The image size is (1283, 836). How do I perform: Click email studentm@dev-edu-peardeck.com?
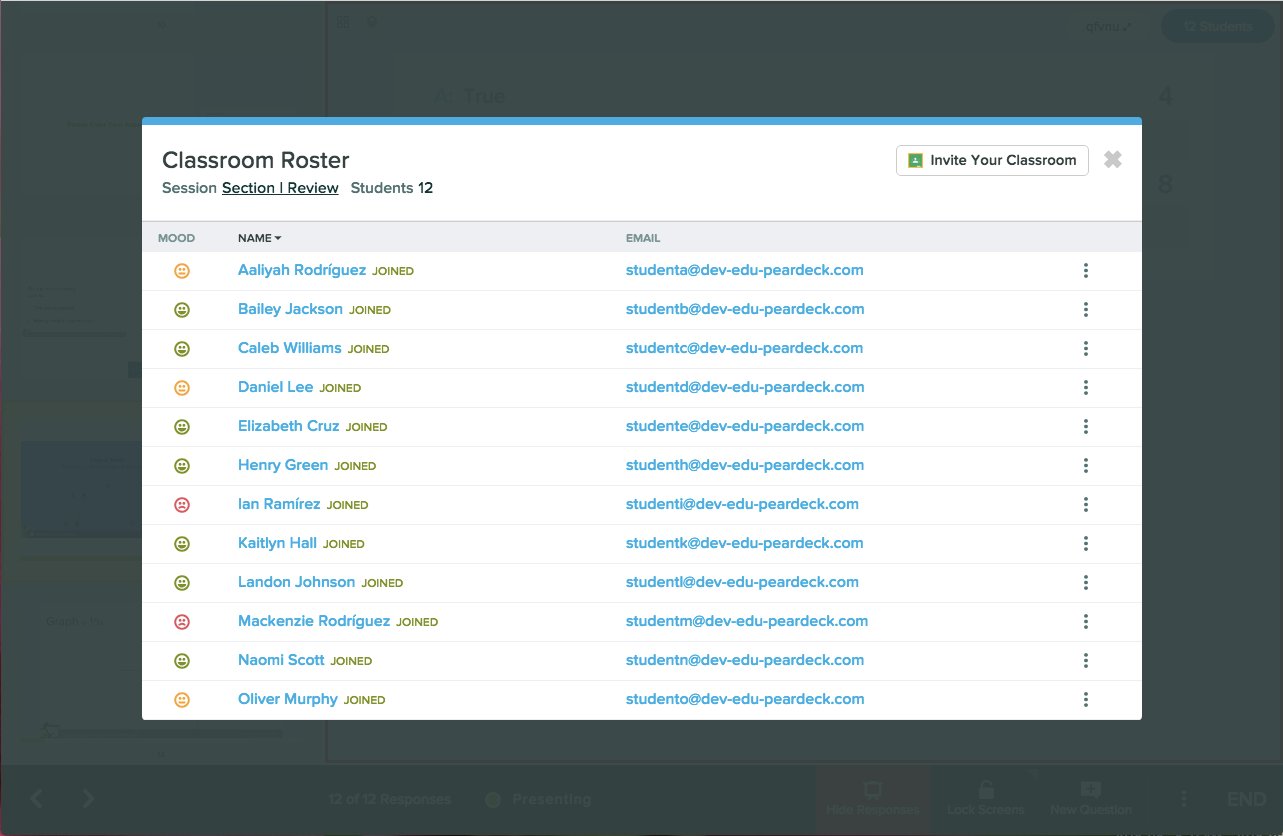pyautogui.click(x=747, y=621)
